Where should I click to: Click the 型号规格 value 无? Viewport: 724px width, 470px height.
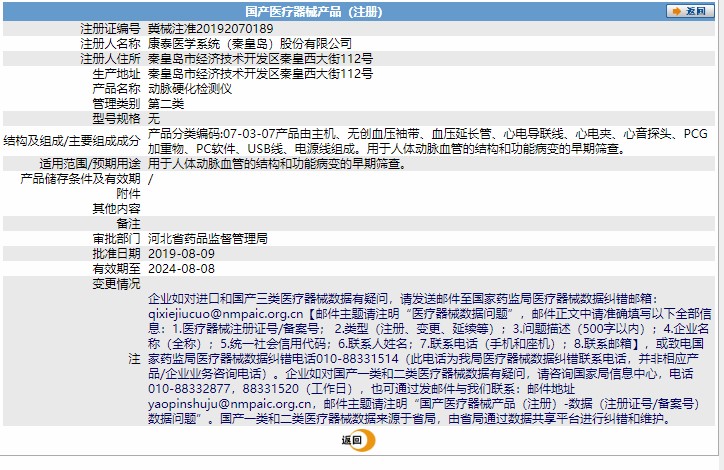(x=154, y=119)
